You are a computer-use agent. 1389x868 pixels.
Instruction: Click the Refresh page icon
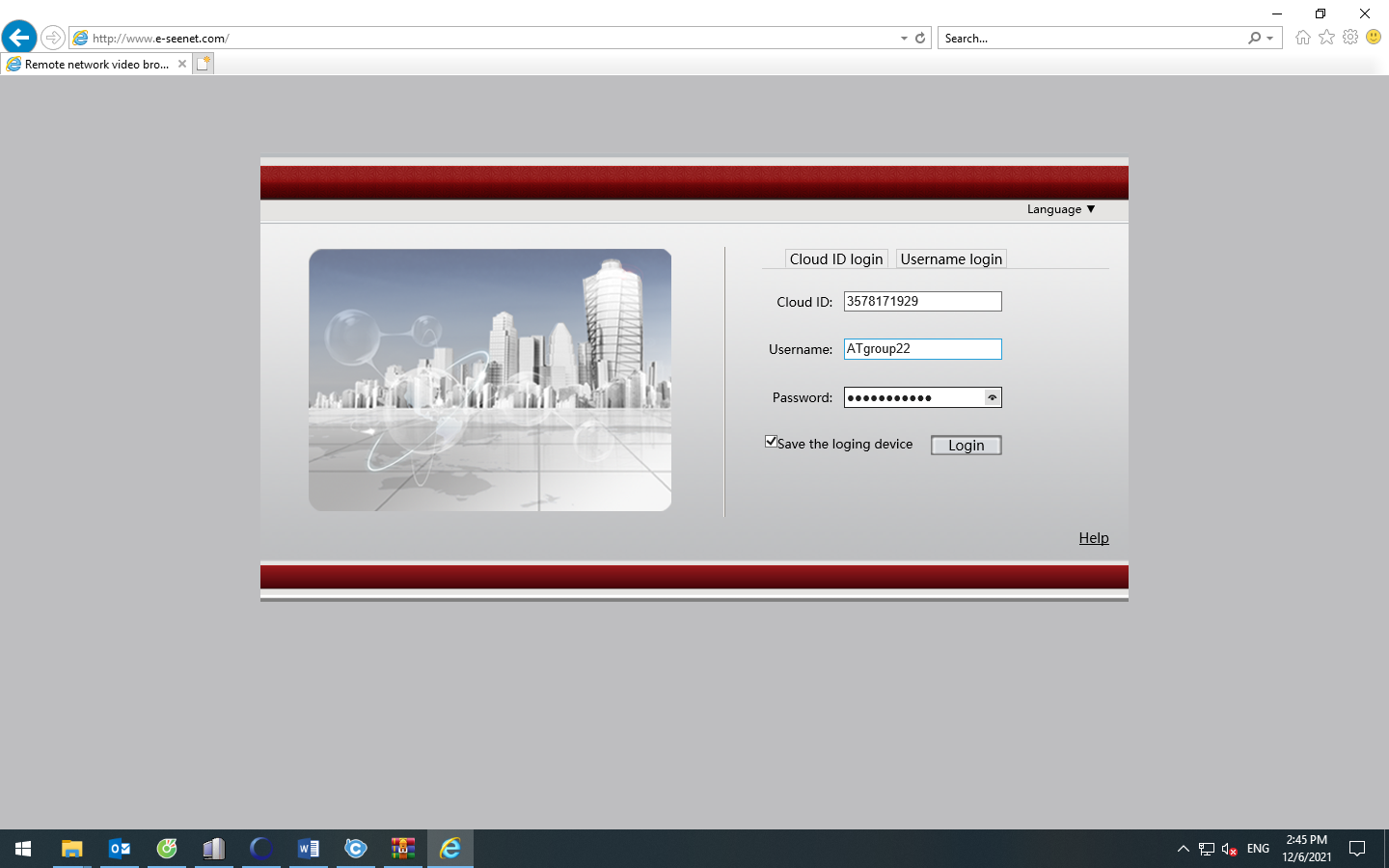pos(920,38)
